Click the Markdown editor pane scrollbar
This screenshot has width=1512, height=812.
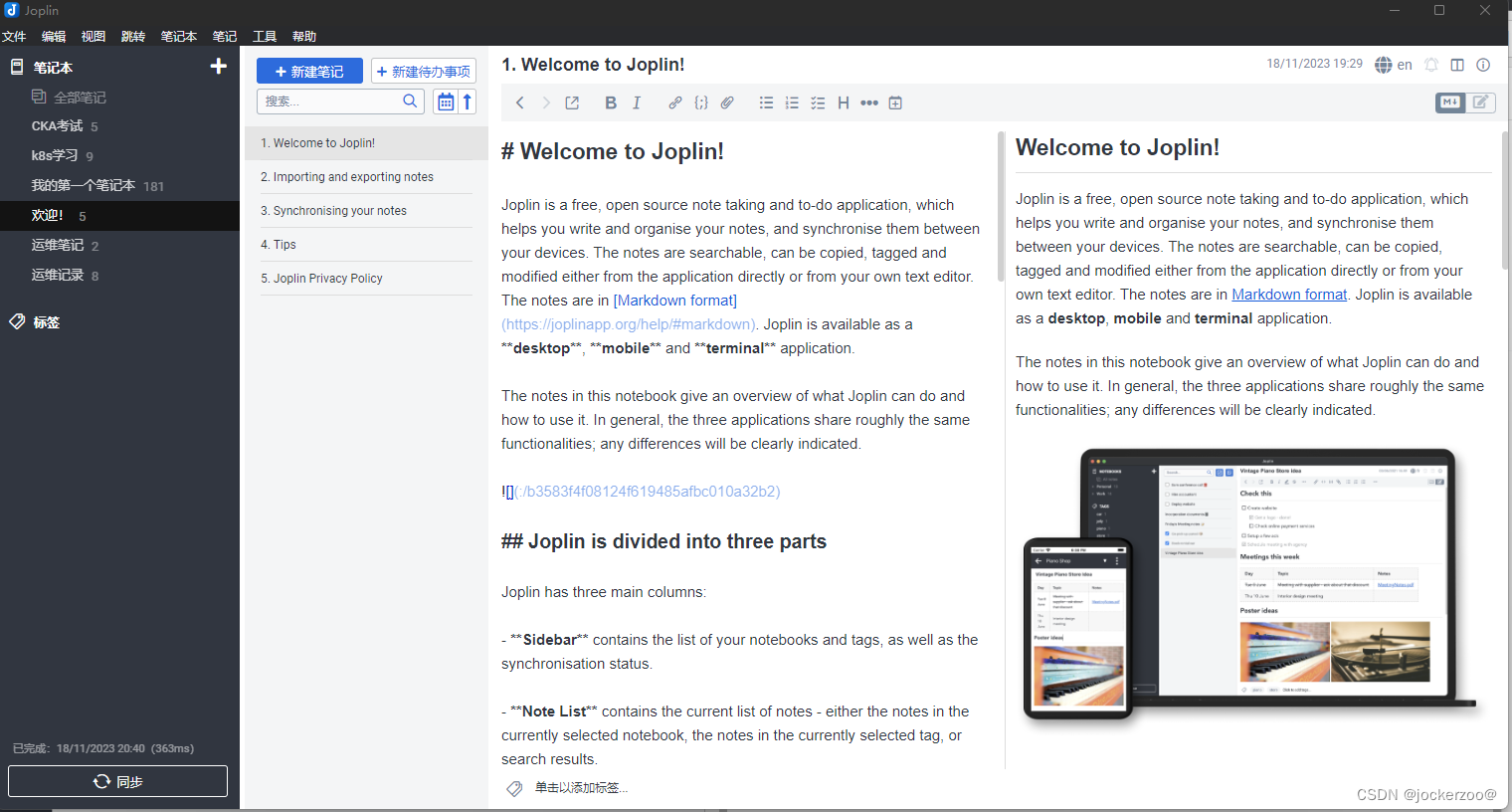[1001, 206]
